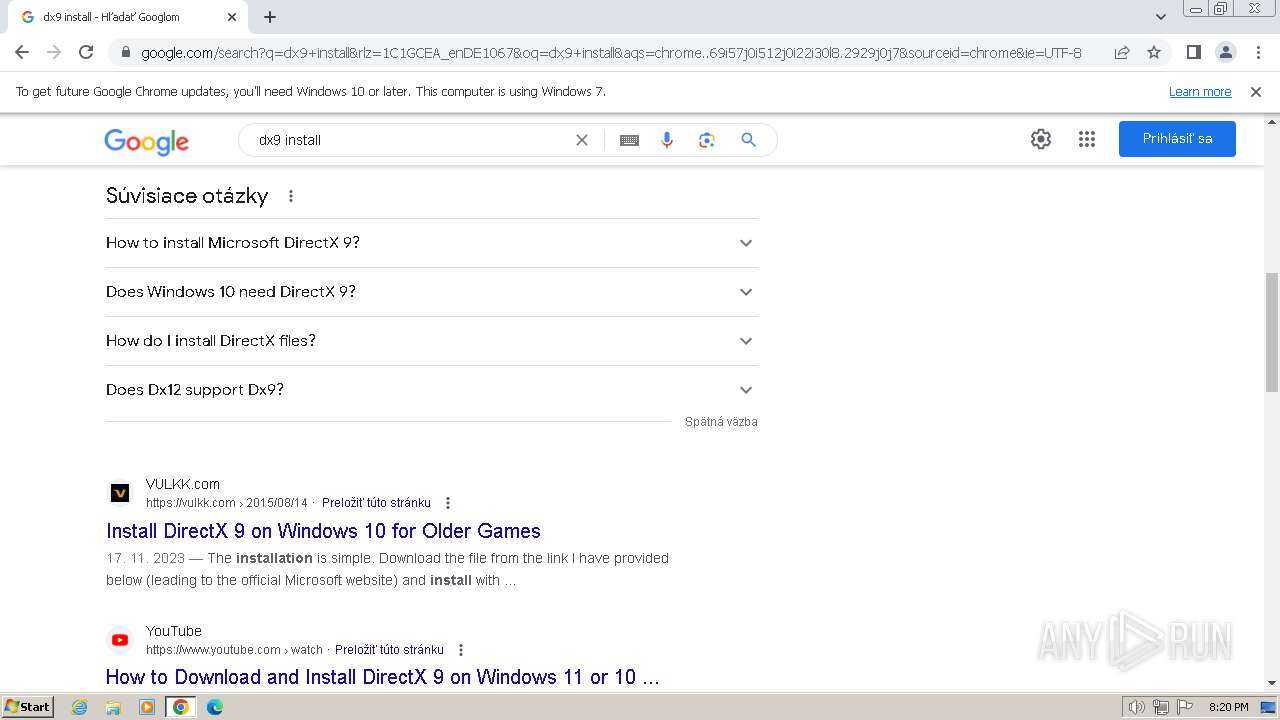Image resolution: width=1280 pixels, height=720 pixels.
Task: Switch to Chrome taskbar button
Action: tap(180, 707)
